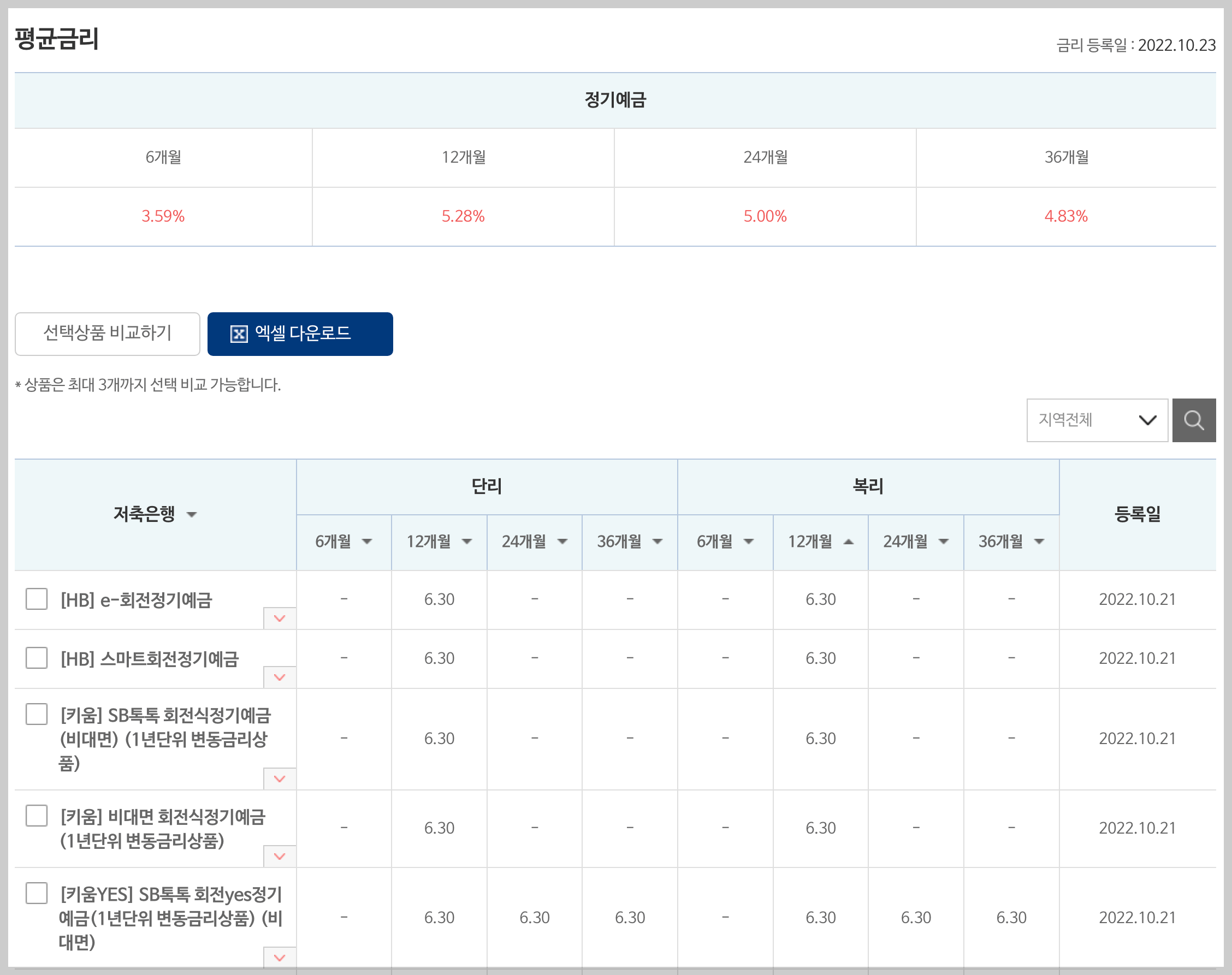
Task: Tick the [키움YES] SB톡톡 회전yes정기예금 checkbox
Action: coord(37,893)
